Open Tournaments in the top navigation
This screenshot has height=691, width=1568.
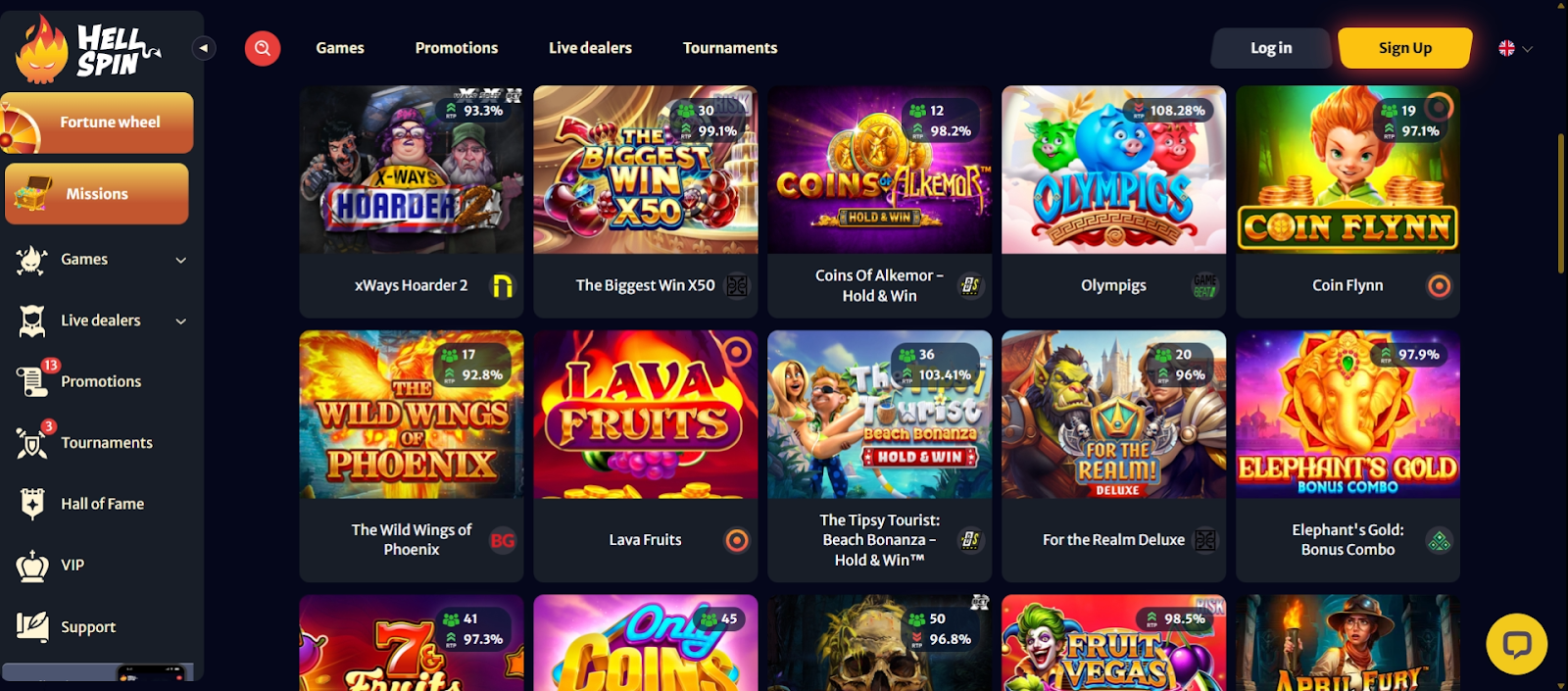[730, 48]
